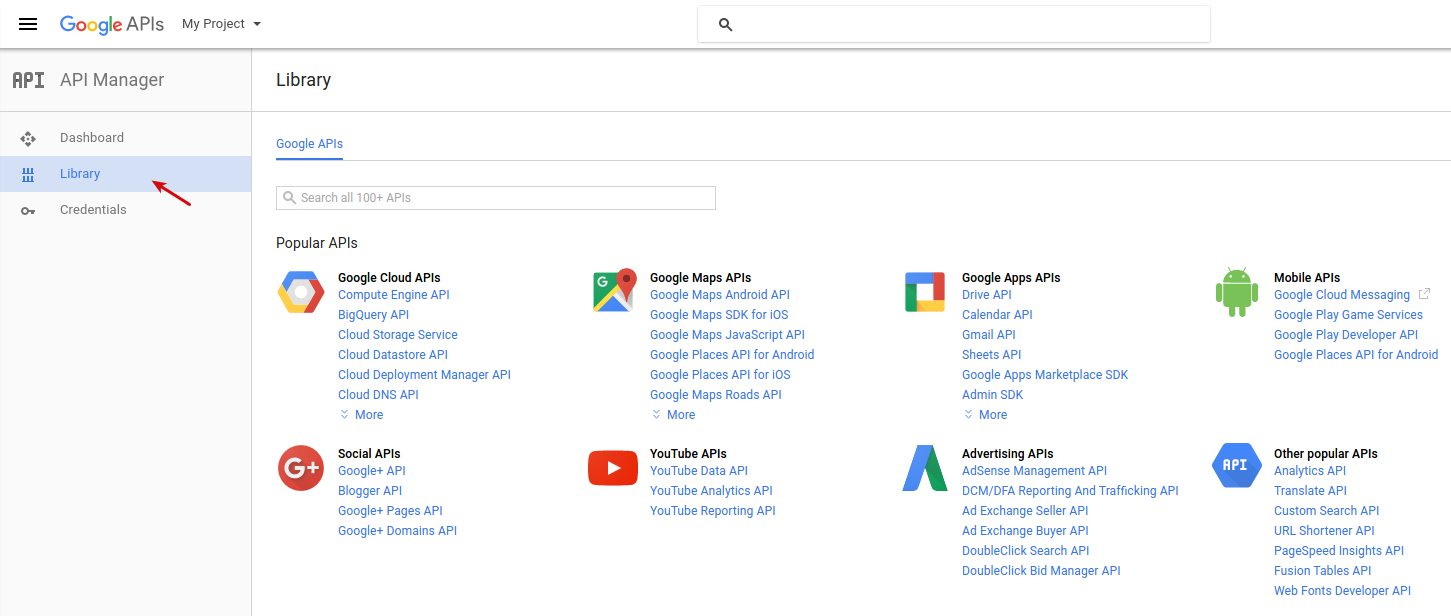Open the Gmail API link
Screen dimensions: 1451x616
click(x=989, y=335)
